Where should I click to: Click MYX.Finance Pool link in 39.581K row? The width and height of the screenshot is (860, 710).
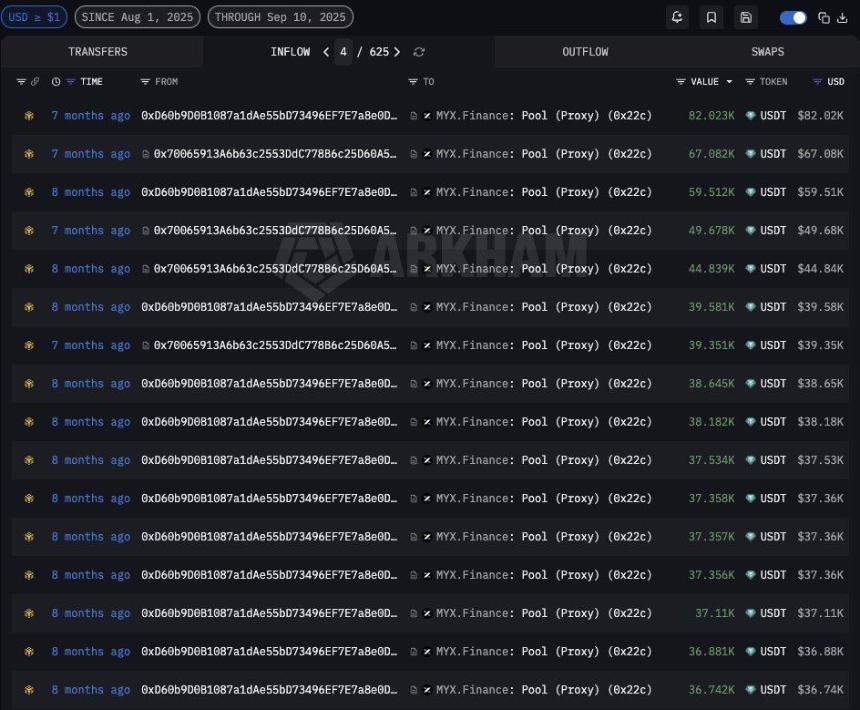point(544,307)
